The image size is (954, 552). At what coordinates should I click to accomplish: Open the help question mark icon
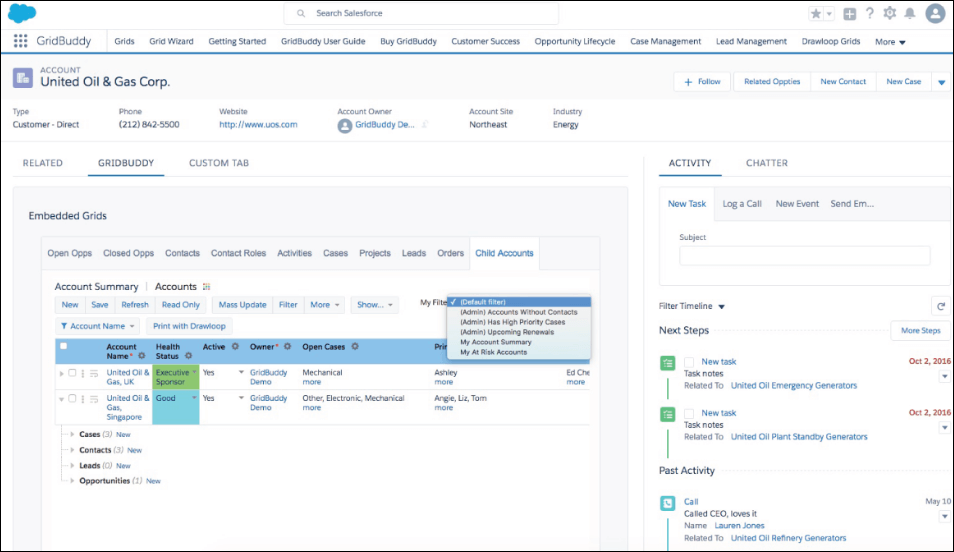point(869,13)
